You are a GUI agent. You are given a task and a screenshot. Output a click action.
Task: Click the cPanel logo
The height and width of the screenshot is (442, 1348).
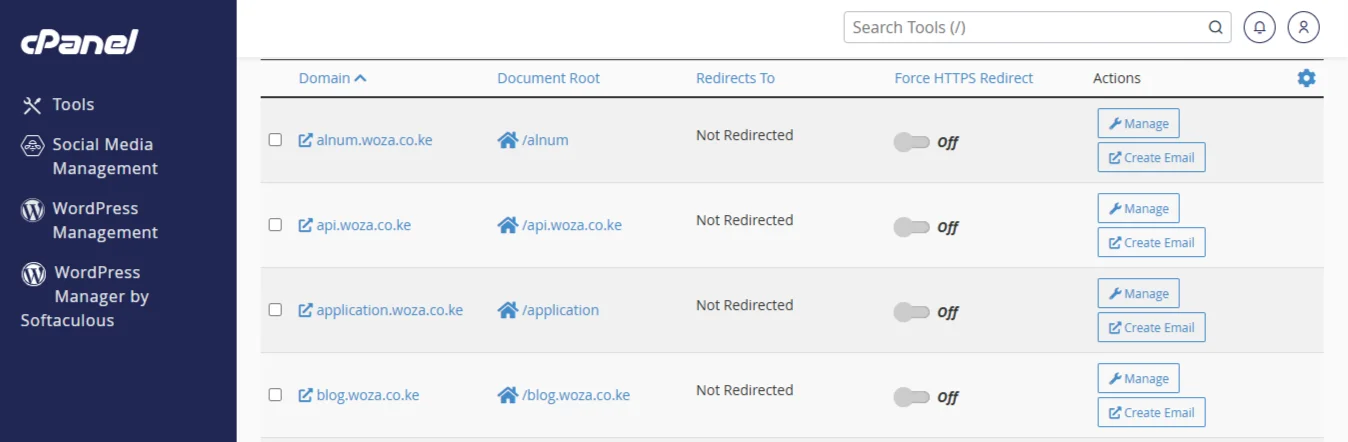point(79,42)
